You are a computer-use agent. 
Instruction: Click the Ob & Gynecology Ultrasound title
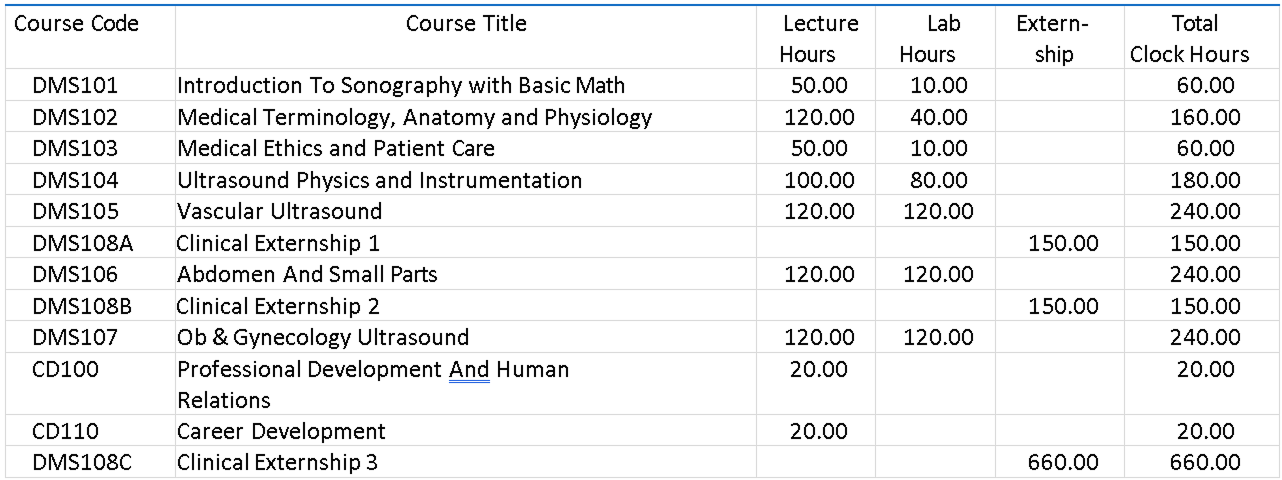click(x=323, y=337)
